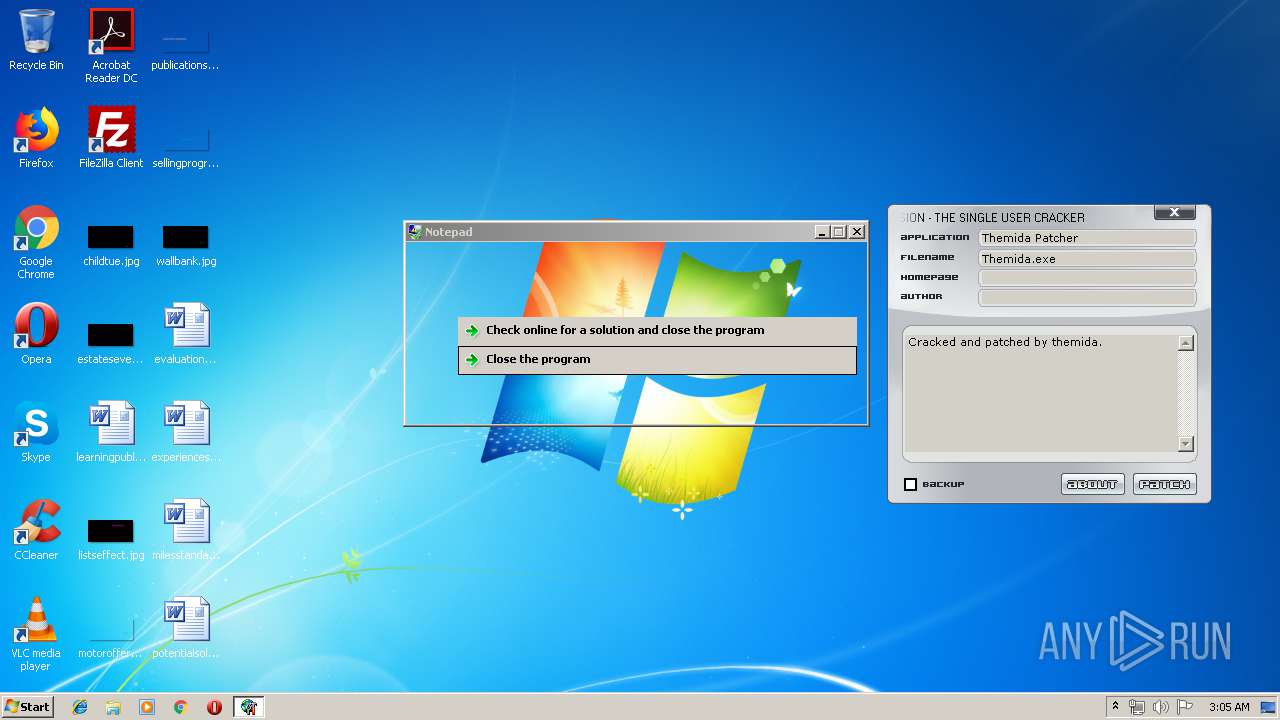1280x720 pixels.
Task: Open Google Chrome desktop shortcut
Action: click(36, 242)
